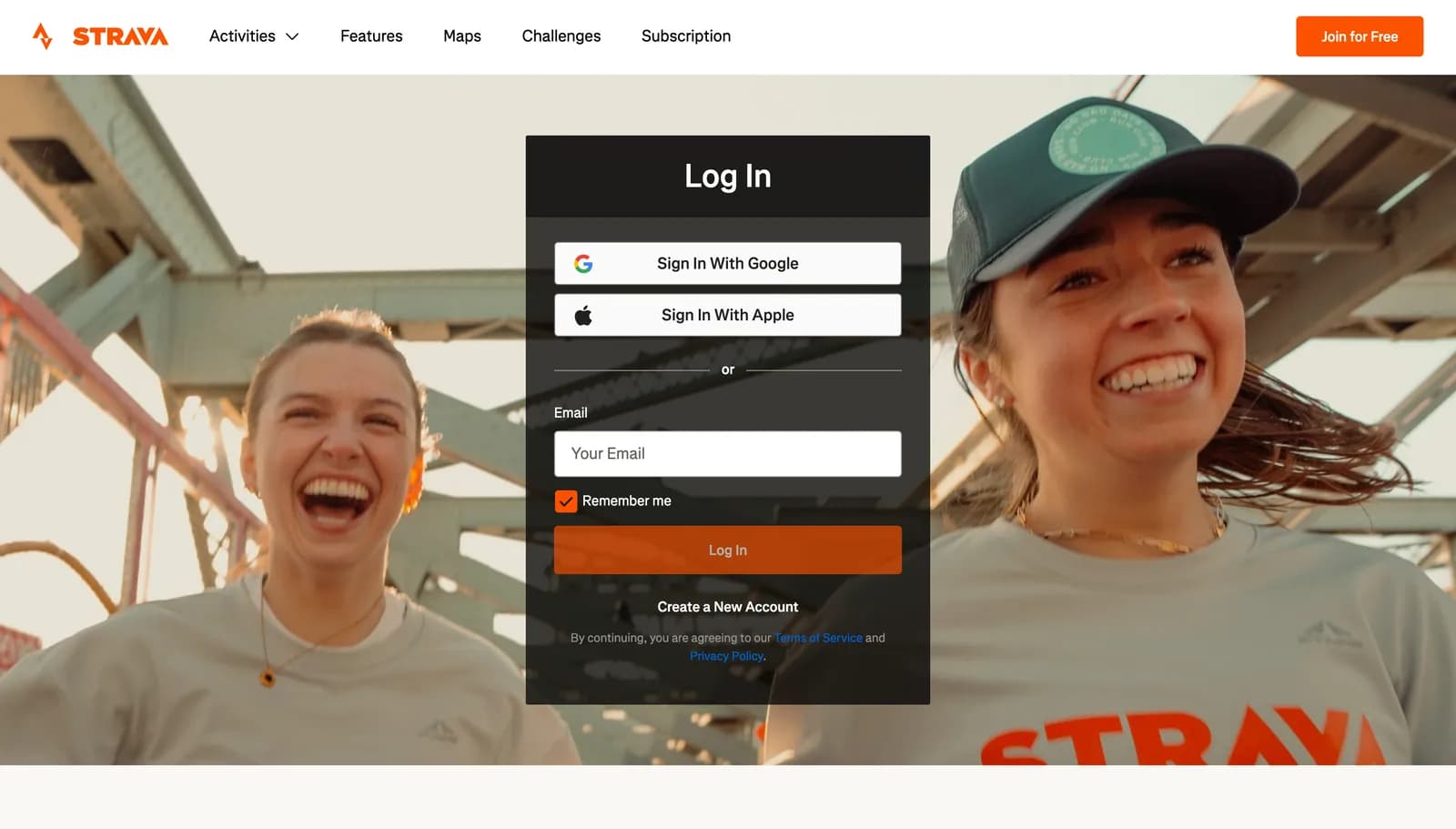Click the Strava logo icon
1456x829 pixels.
point(42,36)
